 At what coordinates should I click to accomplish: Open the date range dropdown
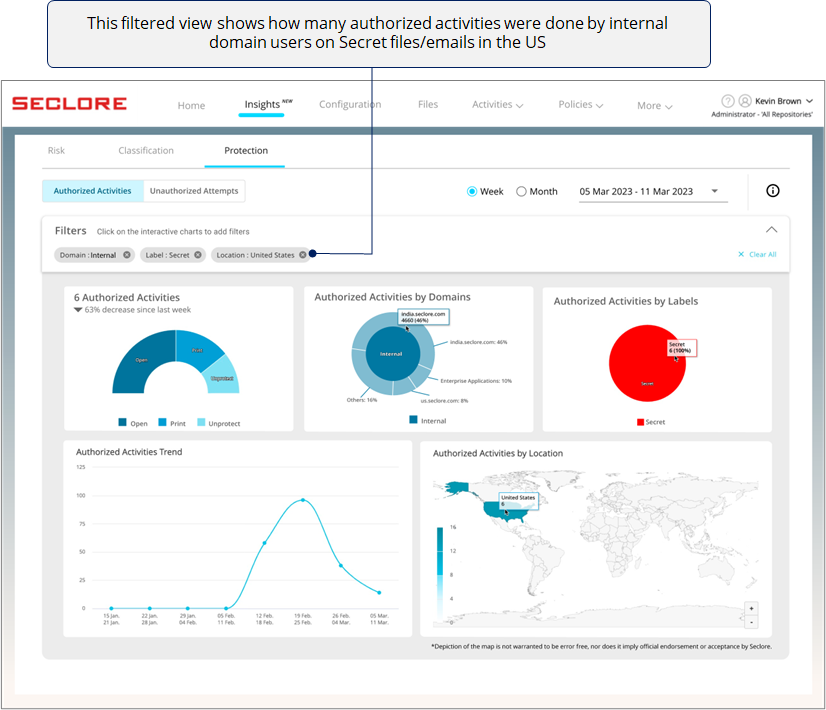click(x=653, y=192)
